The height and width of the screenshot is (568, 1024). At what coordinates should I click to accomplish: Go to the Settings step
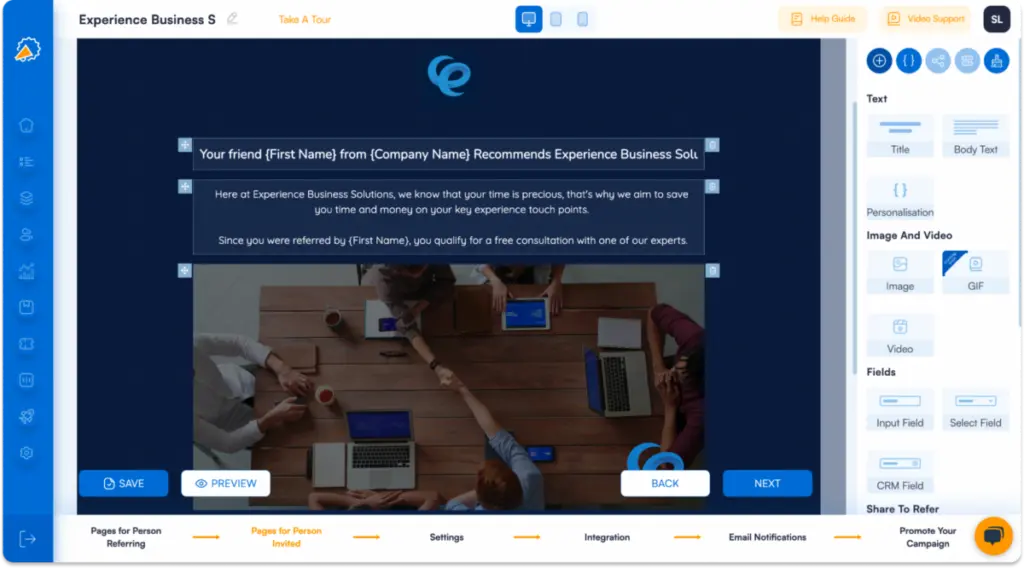pos(446,537)
